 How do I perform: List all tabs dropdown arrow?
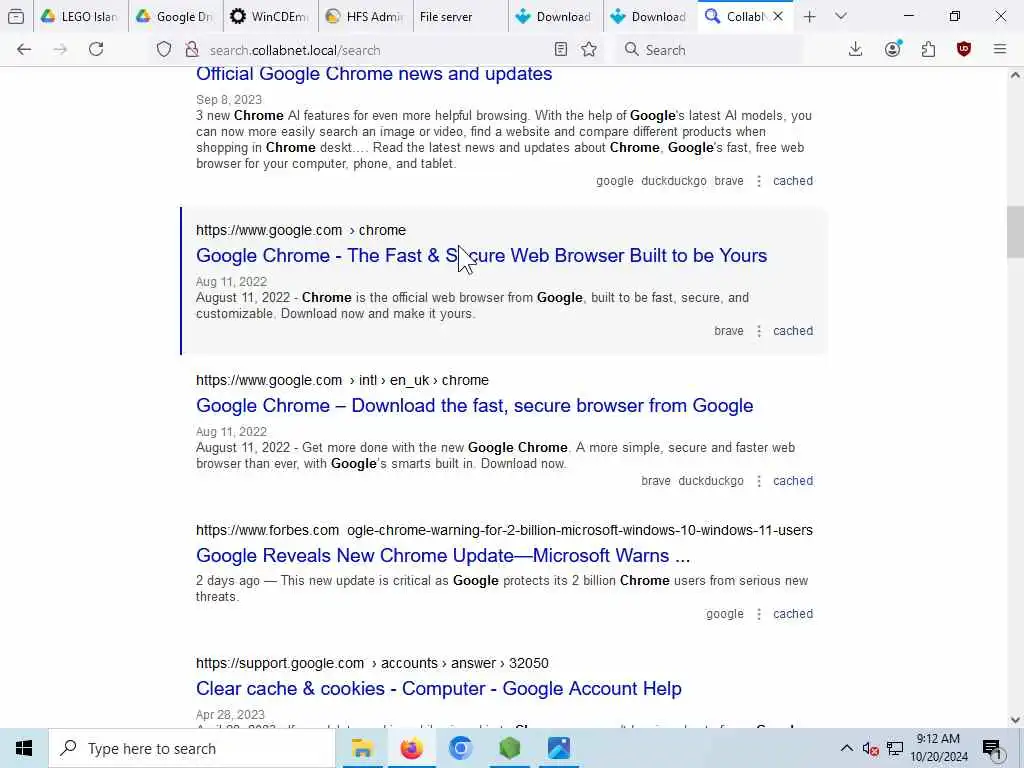click(840, 16)
